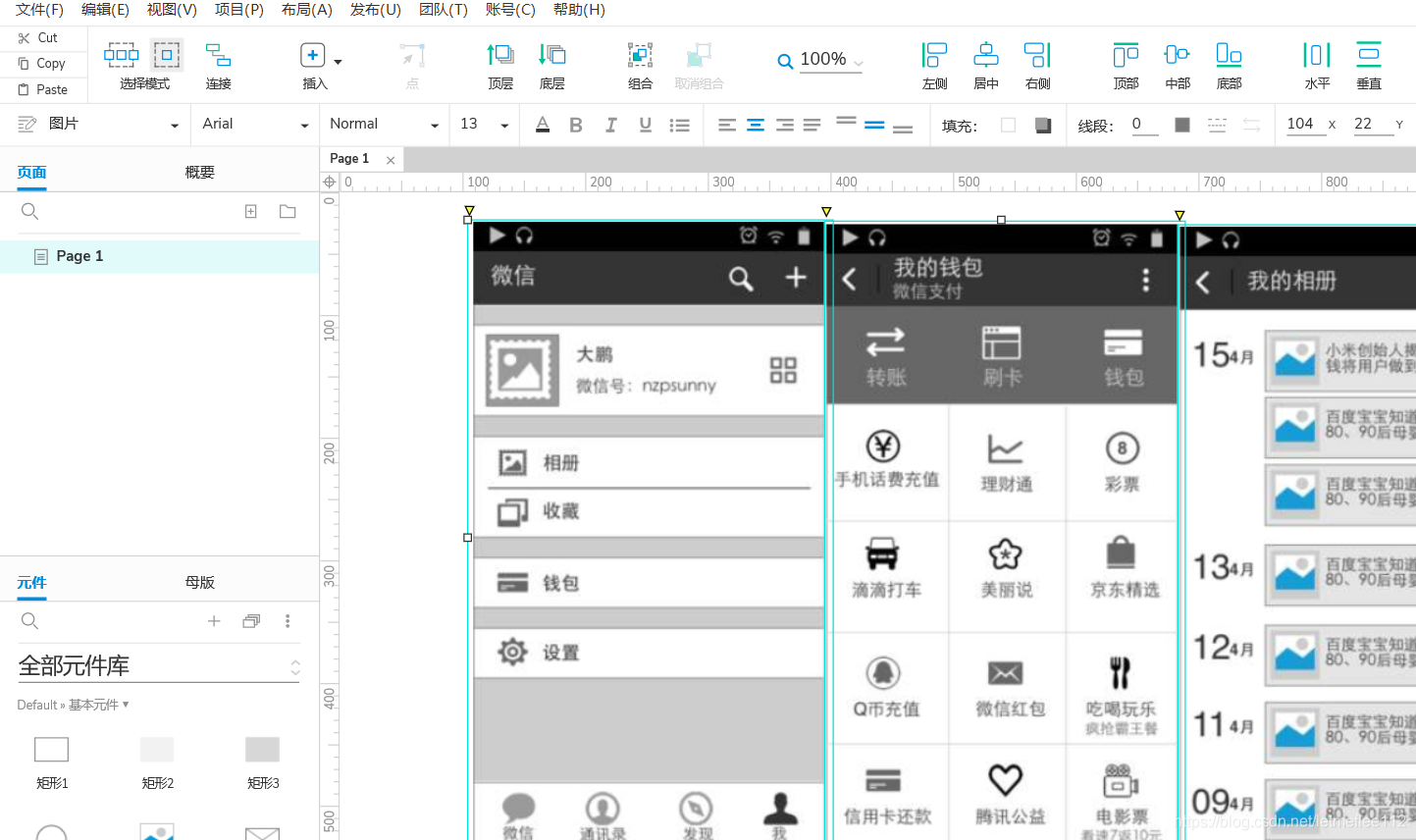Image resolution: width=1416 pixels, height=840 pixels.
Task: Toggle bullet list formatting
Action: pyautogui.click(x=679, y=125)
